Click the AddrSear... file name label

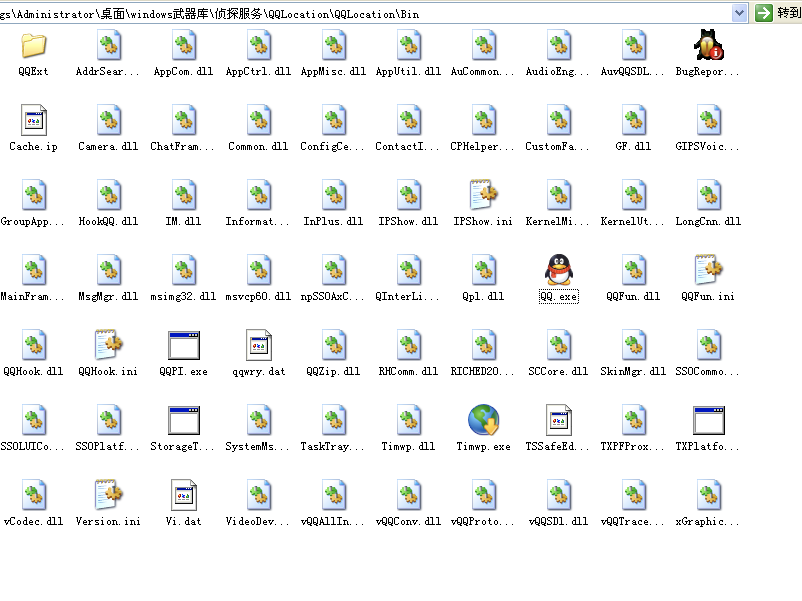107,72
